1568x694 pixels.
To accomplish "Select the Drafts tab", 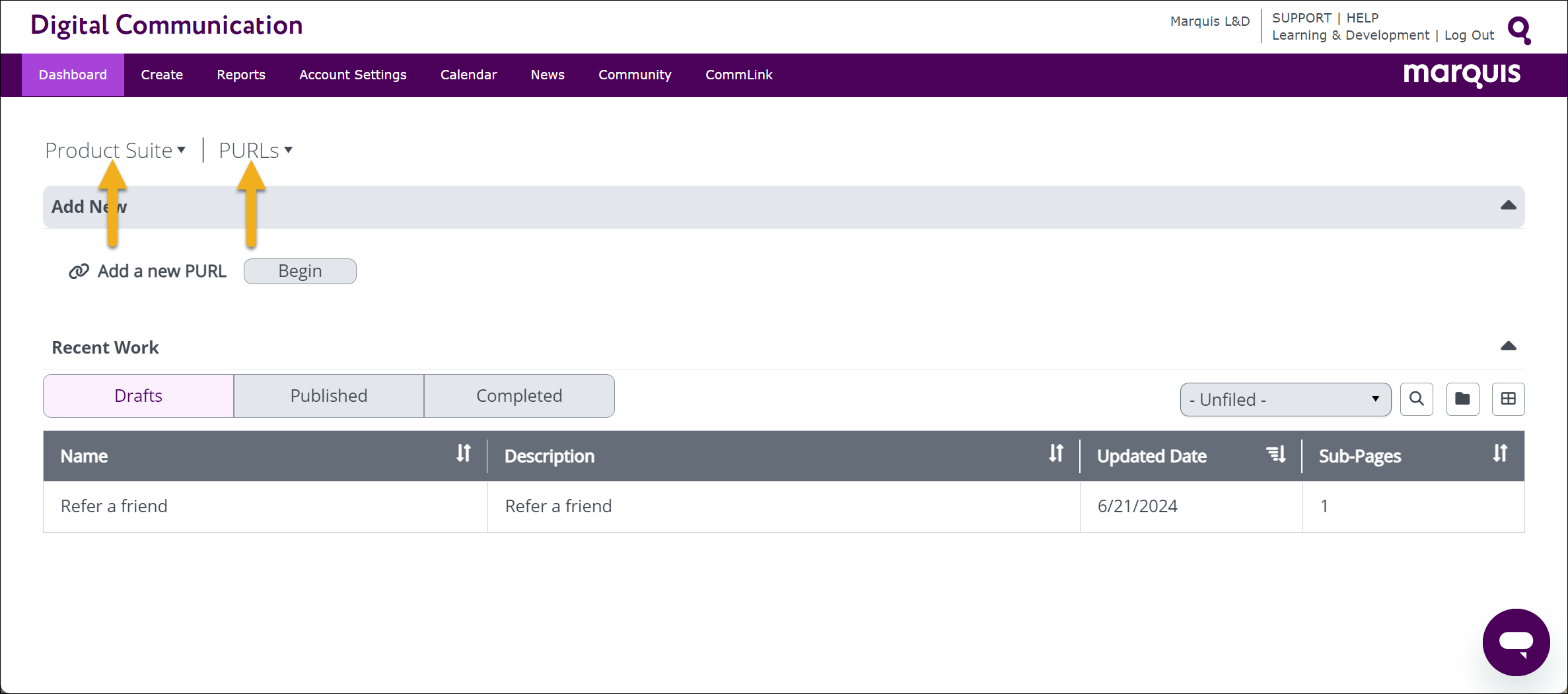I will 139,396.
